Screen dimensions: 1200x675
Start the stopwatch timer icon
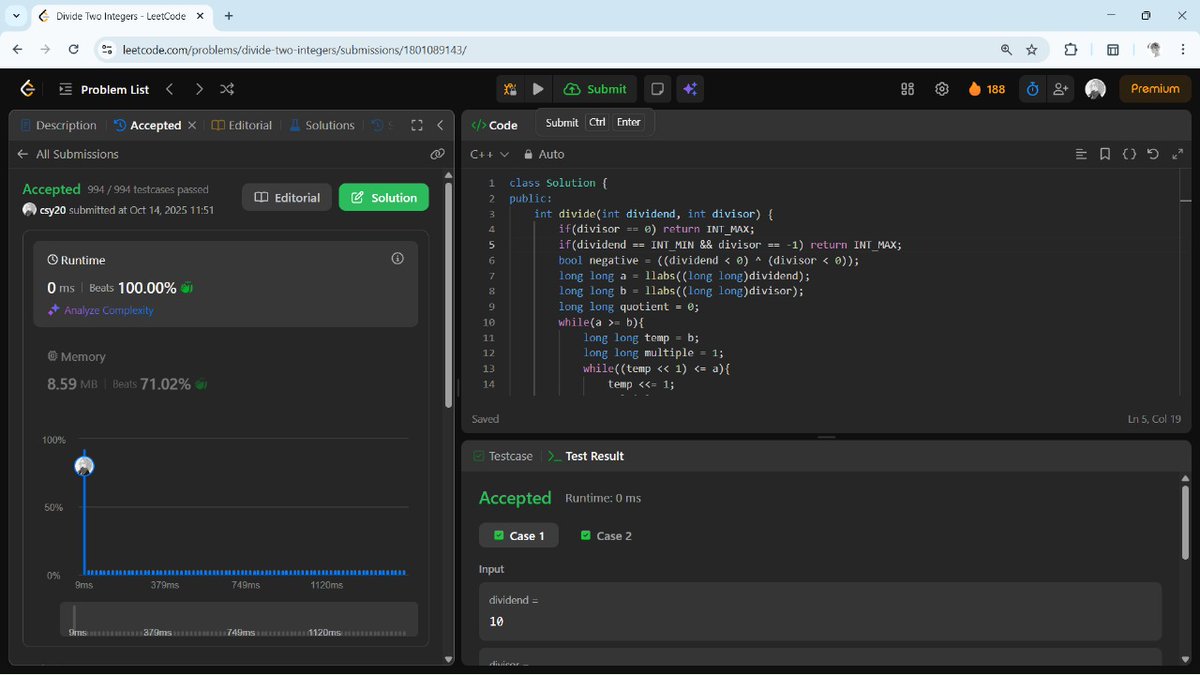[x=1032, y=89]
